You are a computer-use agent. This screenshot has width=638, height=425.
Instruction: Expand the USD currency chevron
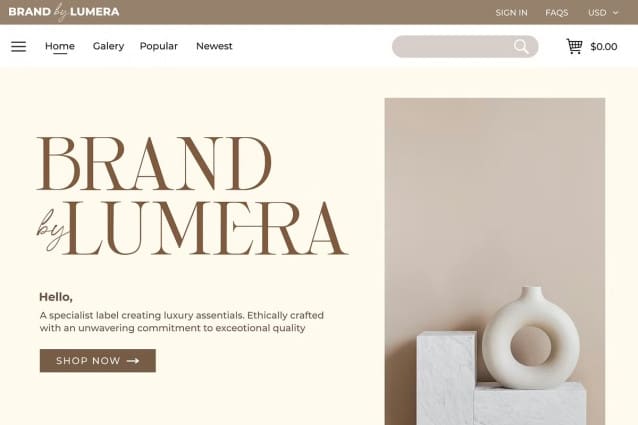click(x=615, y=13)
